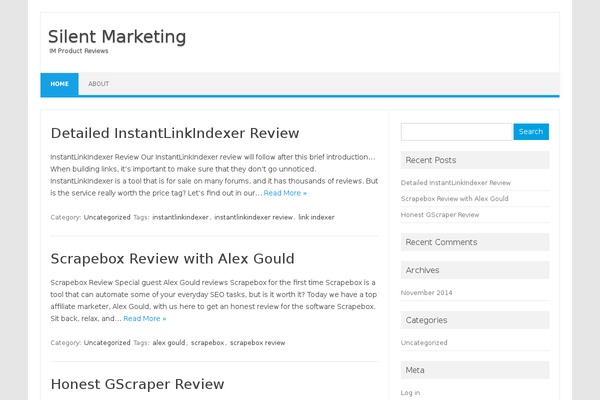Select the alex gould tag
This screenshot has width=600, height=400.
click(x=168, y=343)
